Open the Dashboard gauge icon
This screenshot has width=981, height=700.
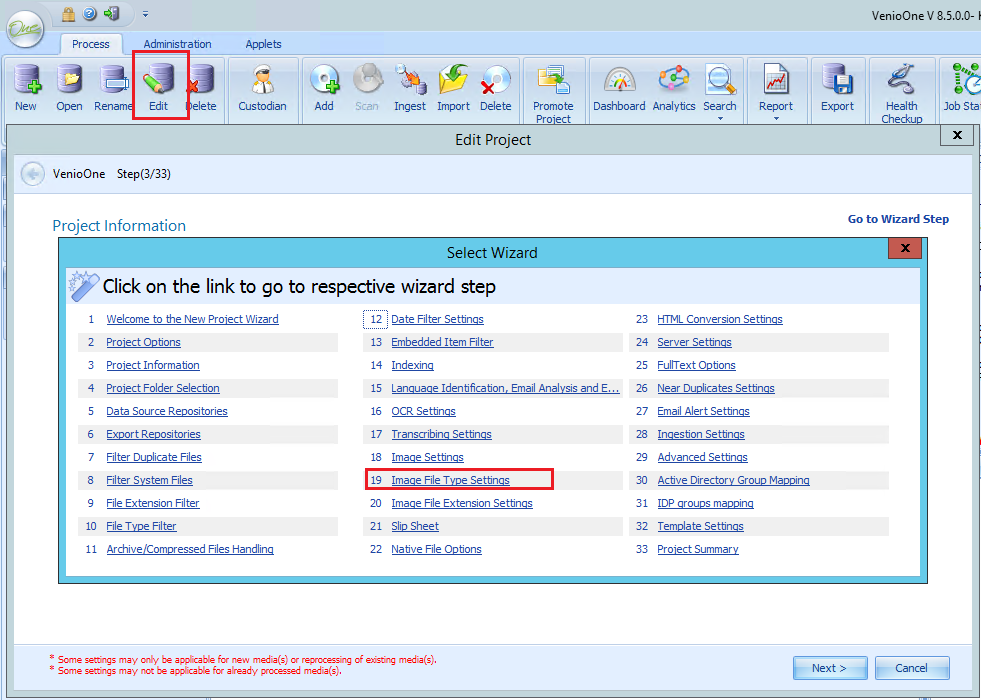(x=619, y=79)
